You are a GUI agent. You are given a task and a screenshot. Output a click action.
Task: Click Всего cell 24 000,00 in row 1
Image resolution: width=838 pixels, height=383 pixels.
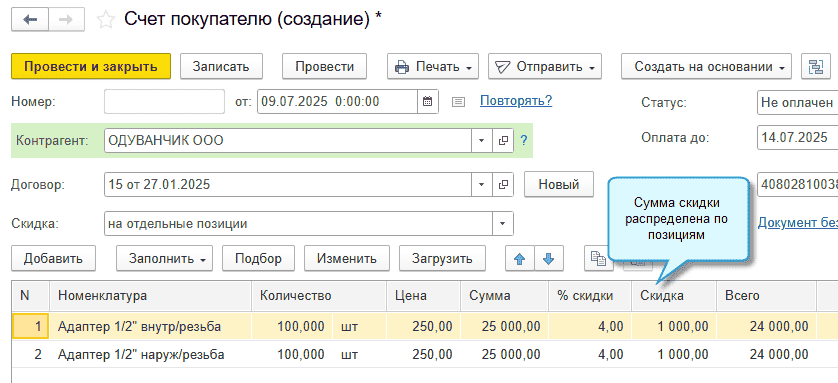click(766, 326)
